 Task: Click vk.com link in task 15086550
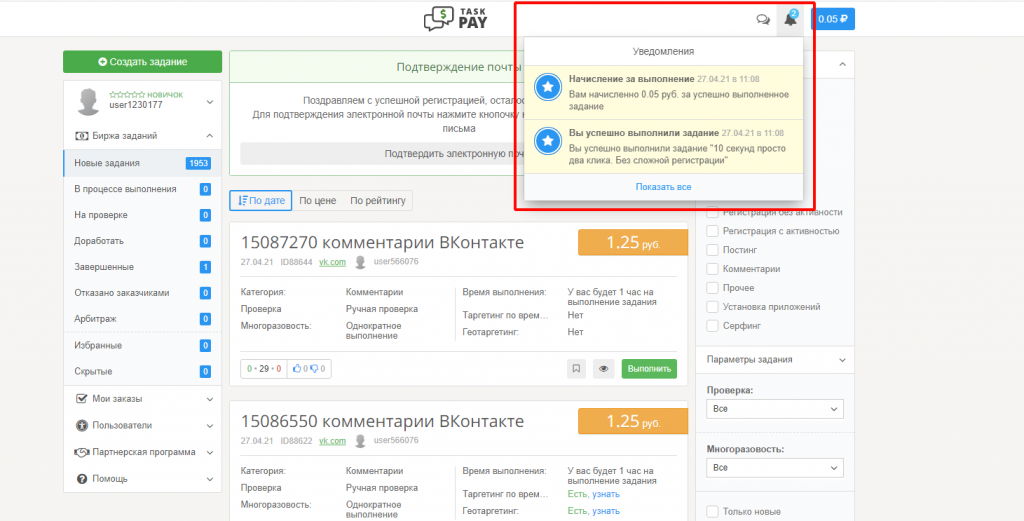[x=332, y=441]
